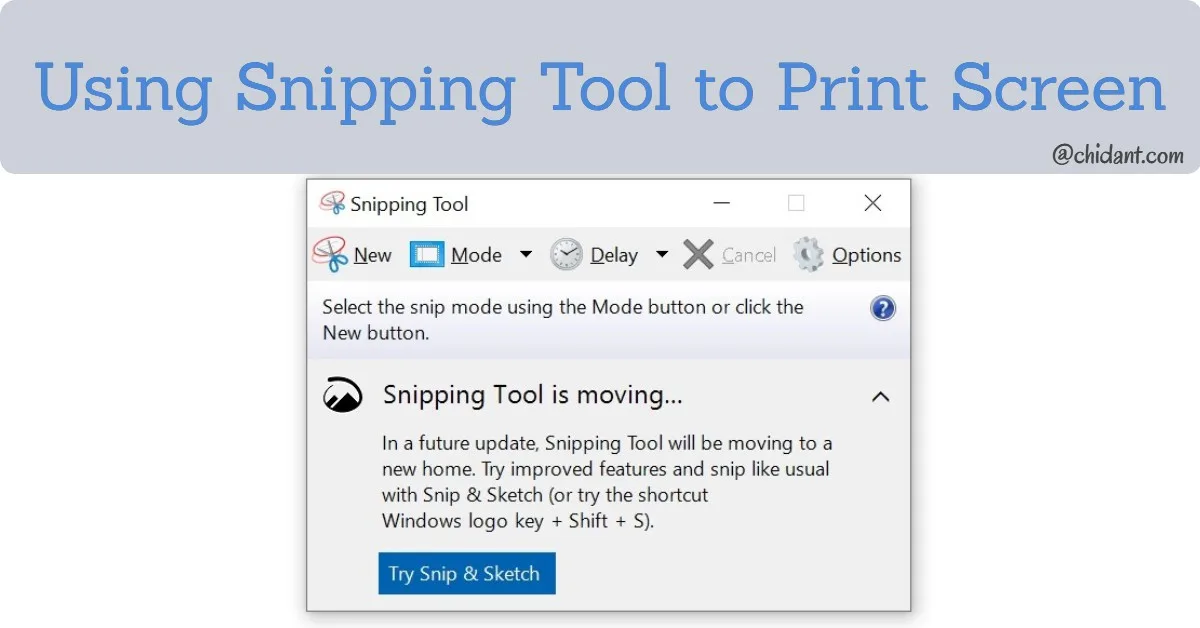Select the Delay text label
Image resolution: width=1200 pixels, height=628 pixels.
click(614, 256)
